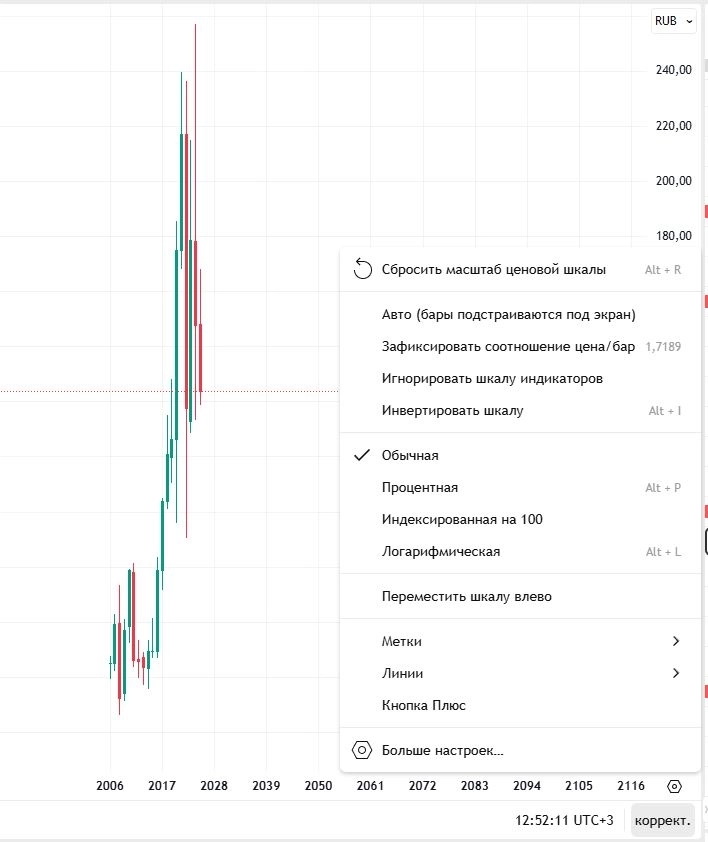Click the hexagon icon beside Больше настроек
Image resolution: width=708 pixels, height=842 pixels.
pos(362,750)
